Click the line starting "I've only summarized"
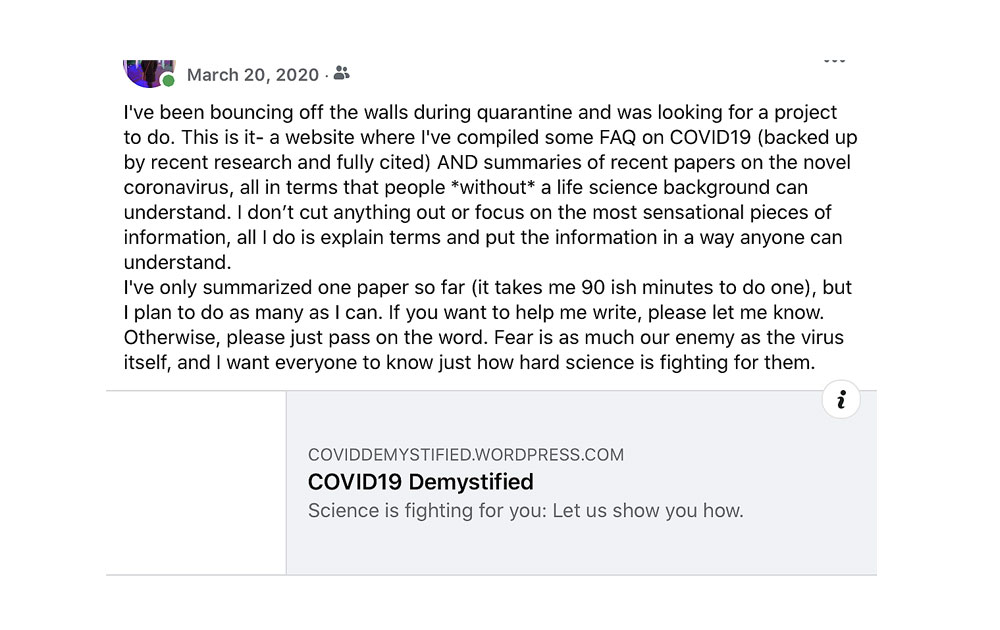 click(x=488, y=288)
